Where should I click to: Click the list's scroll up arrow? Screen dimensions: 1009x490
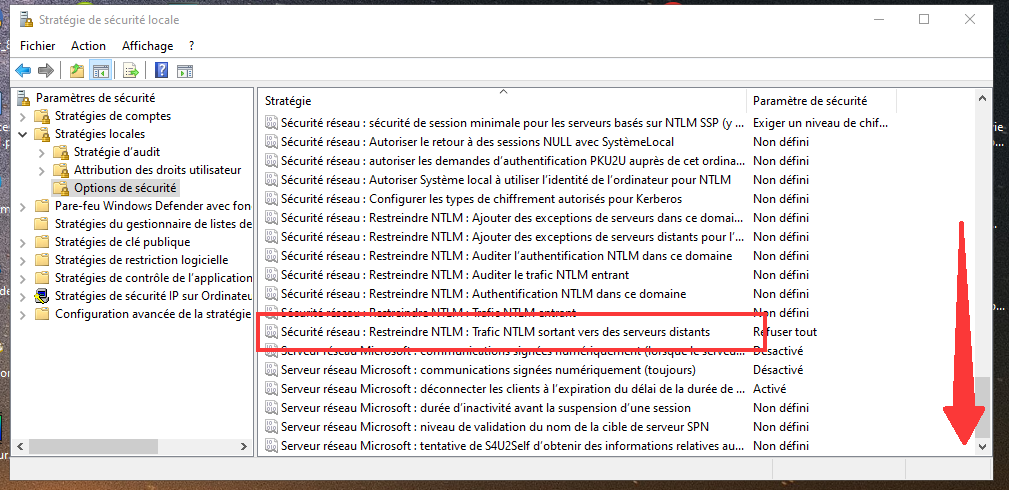[x=982, y=99]
